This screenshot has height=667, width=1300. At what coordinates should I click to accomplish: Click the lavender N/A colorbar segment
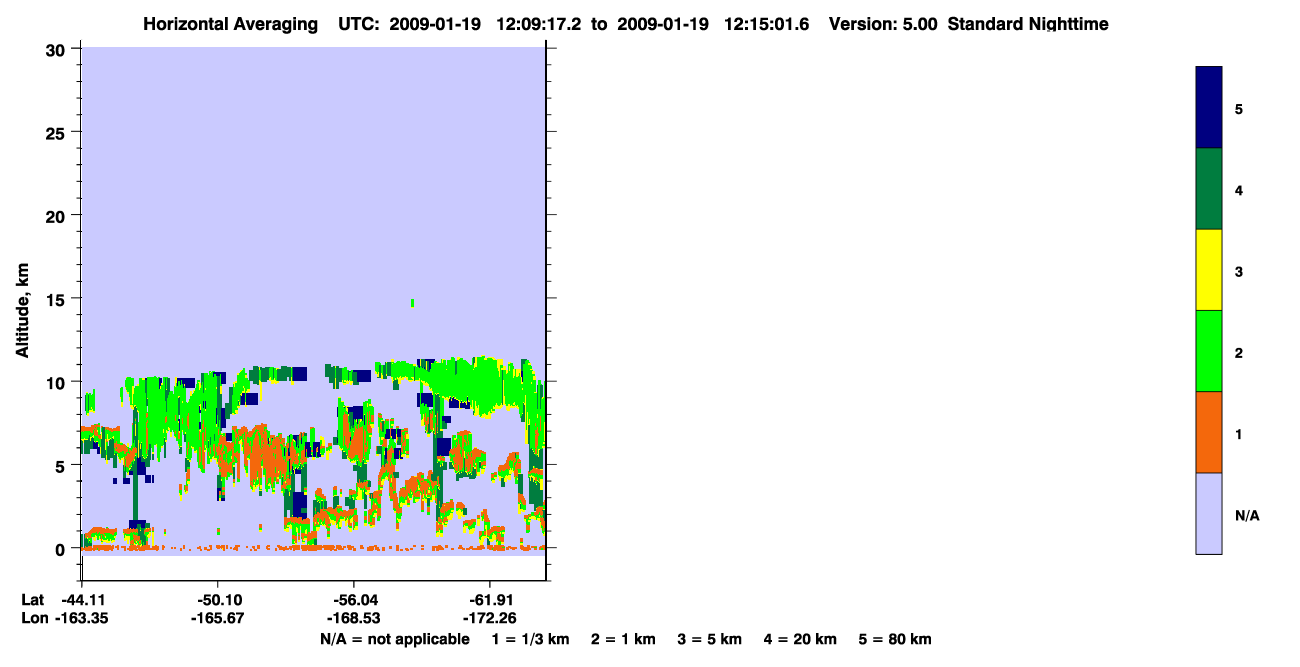[x=1208, y=513]
